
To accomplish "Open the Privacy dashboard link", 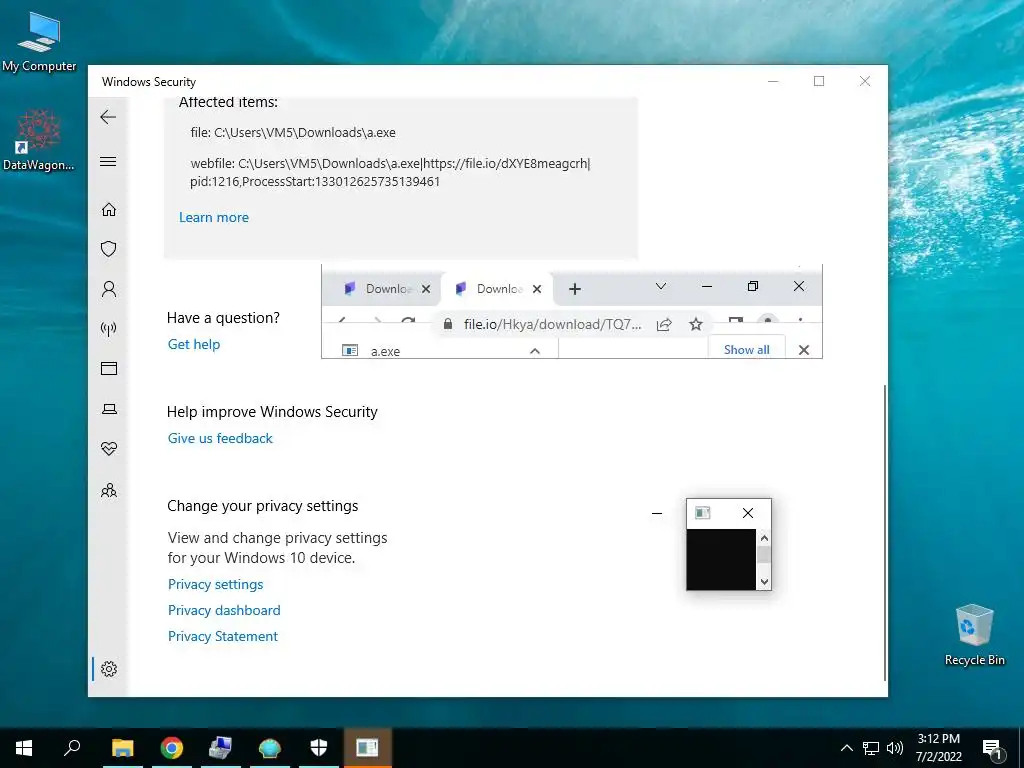I will pyautogui.click(x=224, y=611).
